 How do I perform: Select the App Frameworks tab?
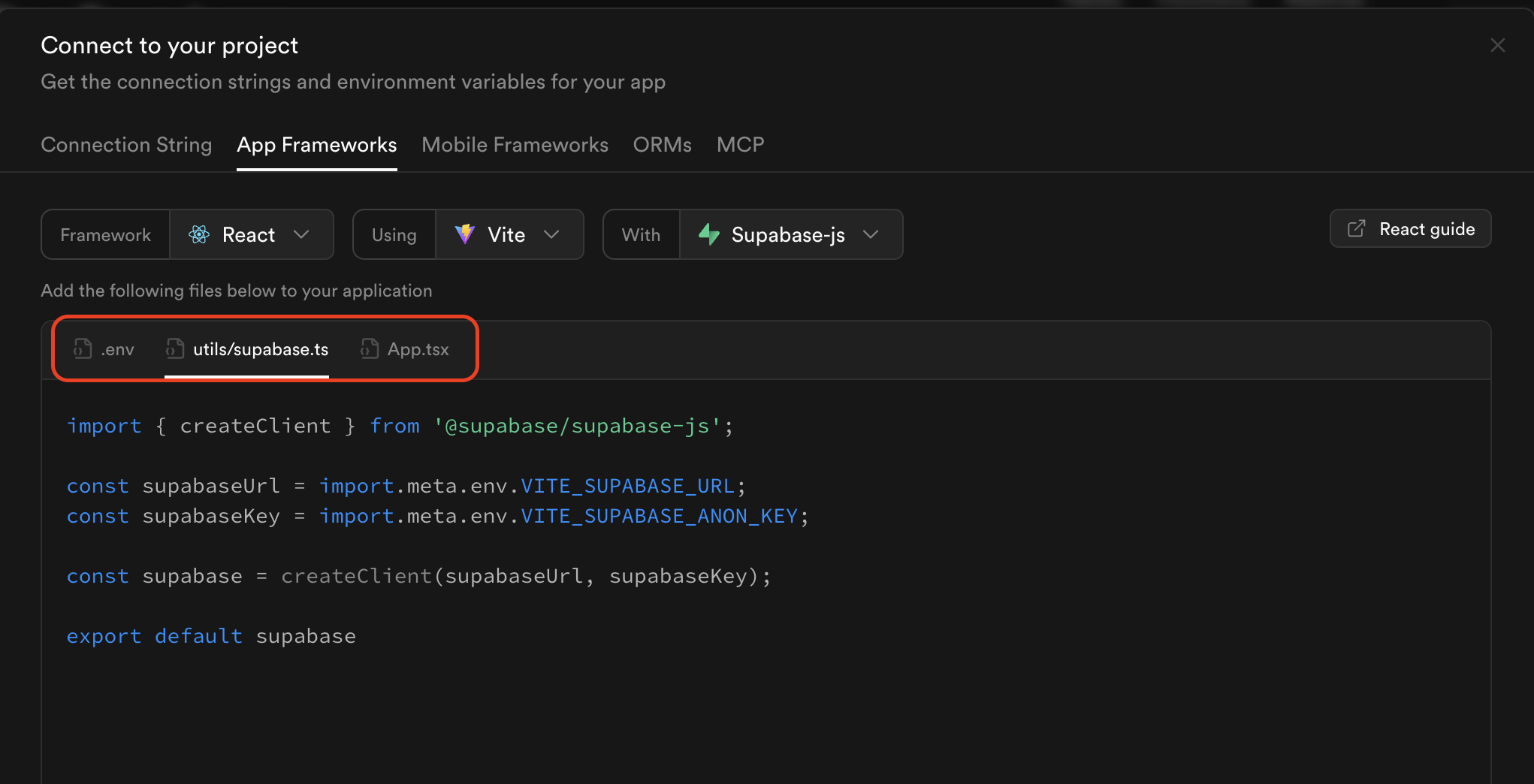point(316,144)
